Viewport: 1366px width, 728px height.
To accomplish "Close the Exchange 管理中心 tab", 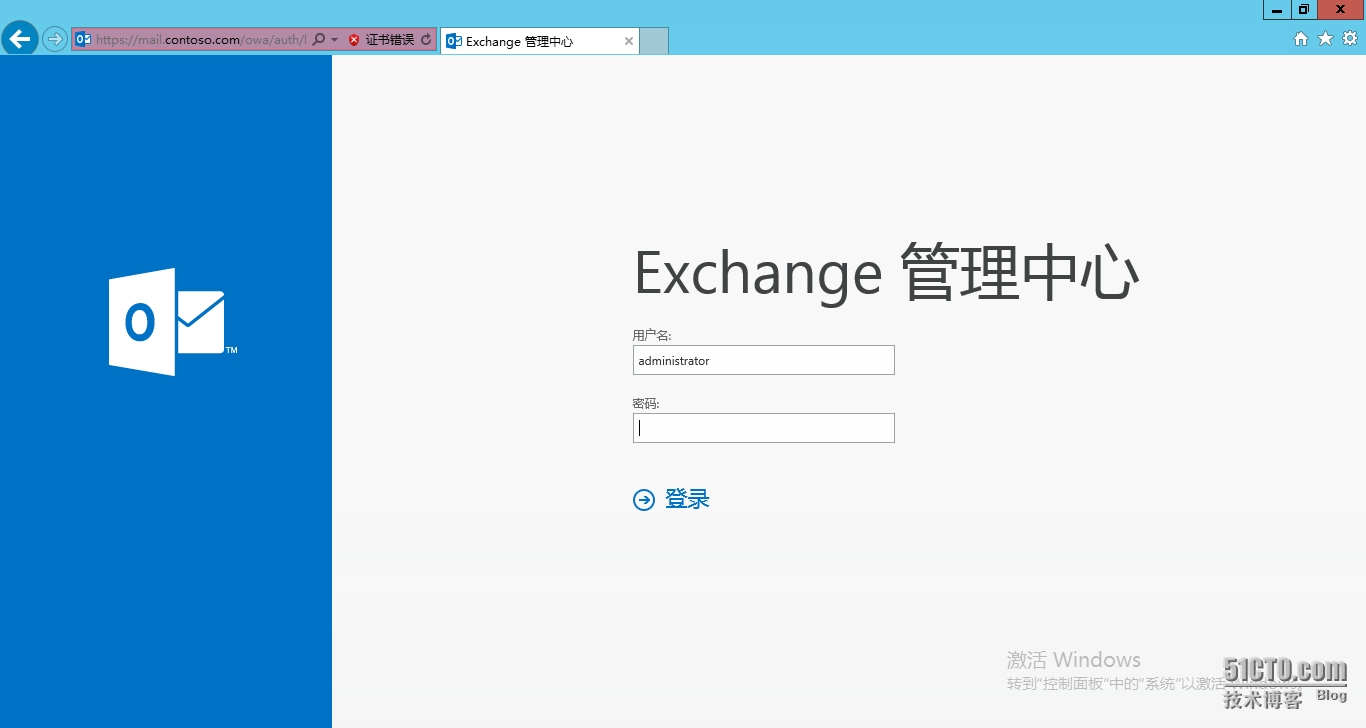I will [x=628, y=41].
